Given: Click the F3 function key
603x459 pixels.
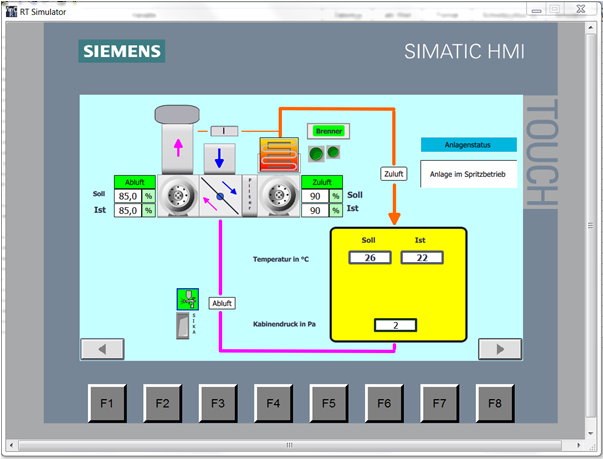Looking at the screenshot, I should tap(218, 403).
